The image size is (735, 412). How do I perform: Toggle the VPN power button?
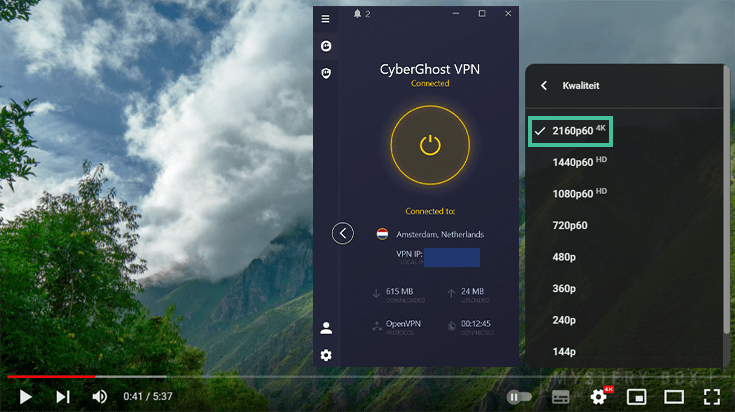coord(430,145)
